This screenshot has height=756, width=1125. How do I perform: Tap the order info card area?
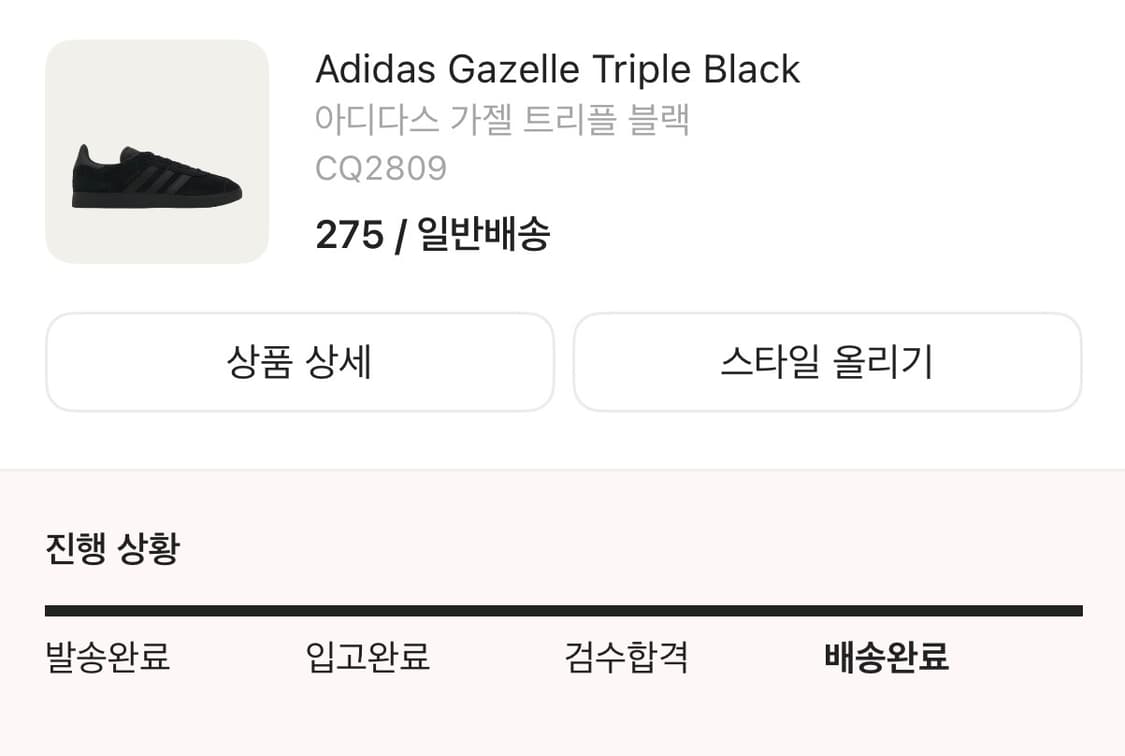pos(562,150)
